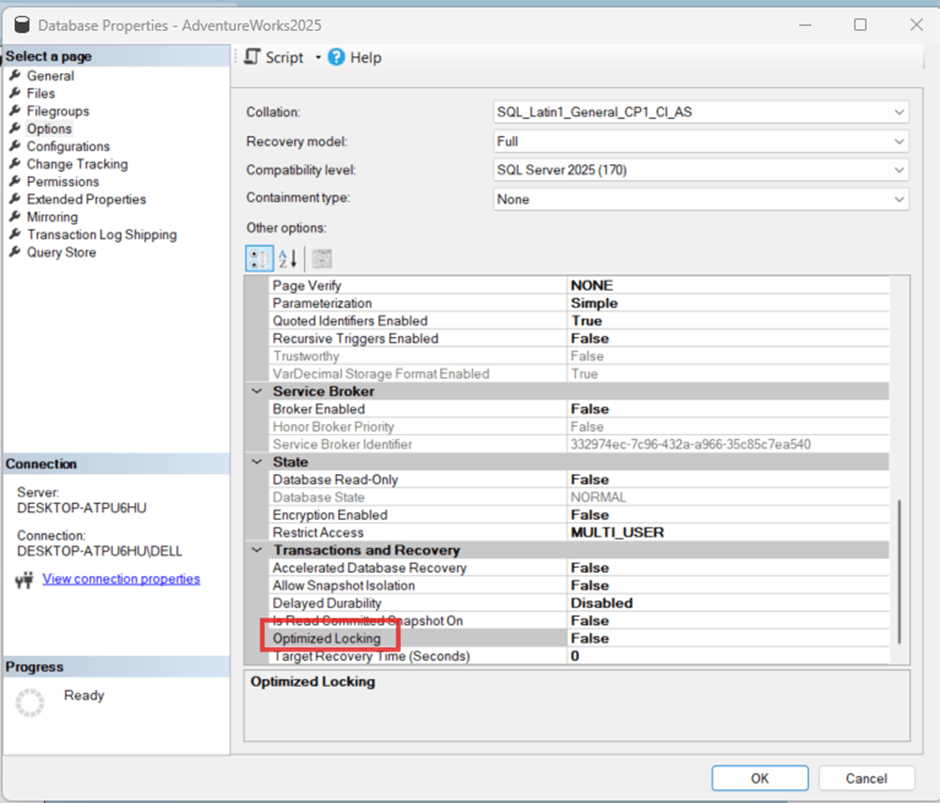The height and width of the screenshot is (803, 940).
Task: Click the Cancel button
Action: coord(866,778)
